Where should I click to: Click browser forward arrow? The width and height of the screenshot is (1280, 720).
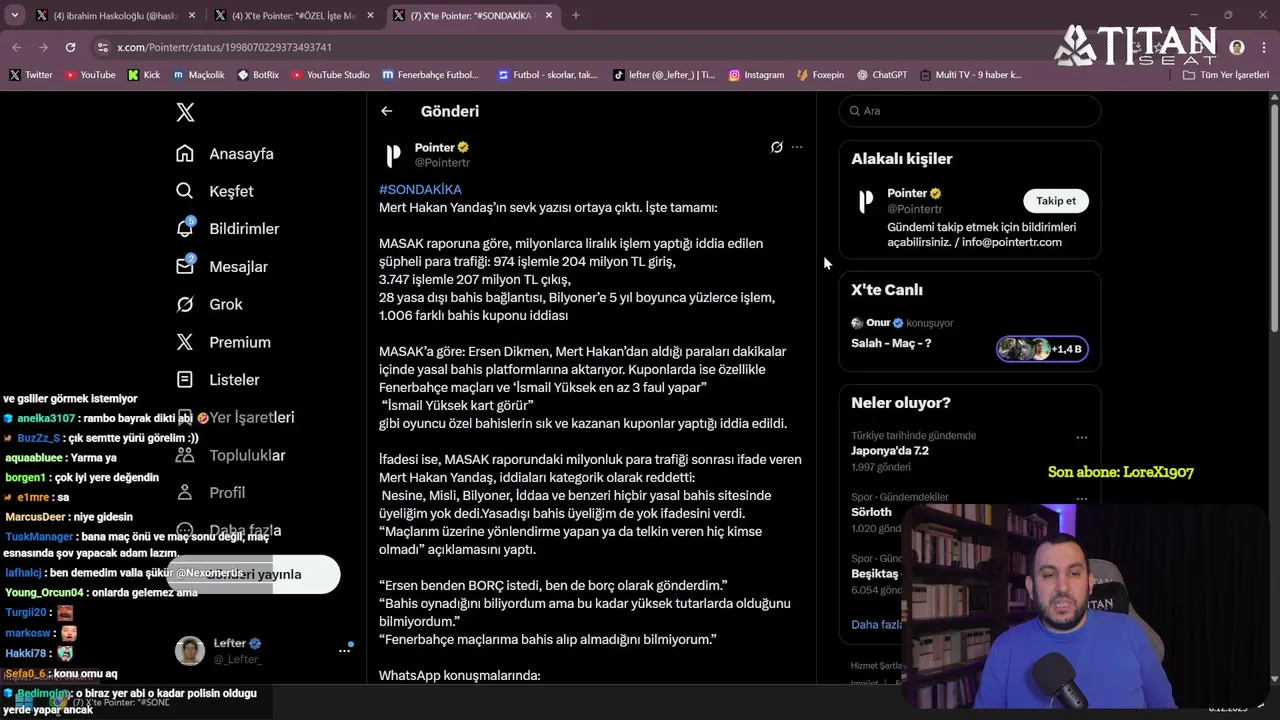43,47
